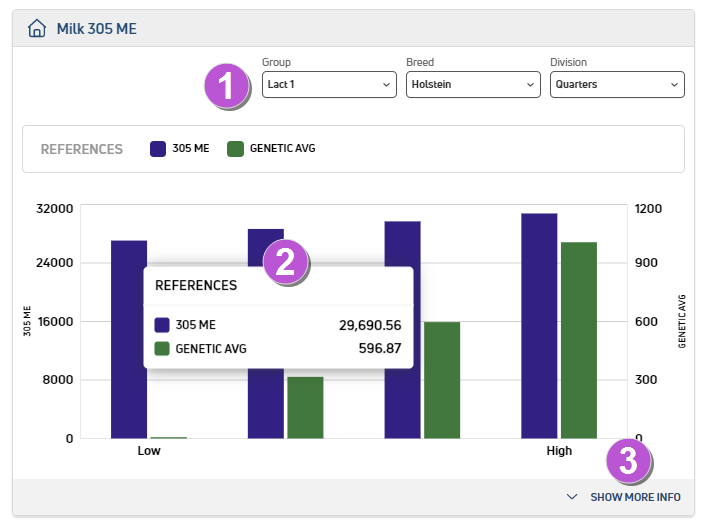Click the second quarter's green Genetic Avg bar

(305, 407)
